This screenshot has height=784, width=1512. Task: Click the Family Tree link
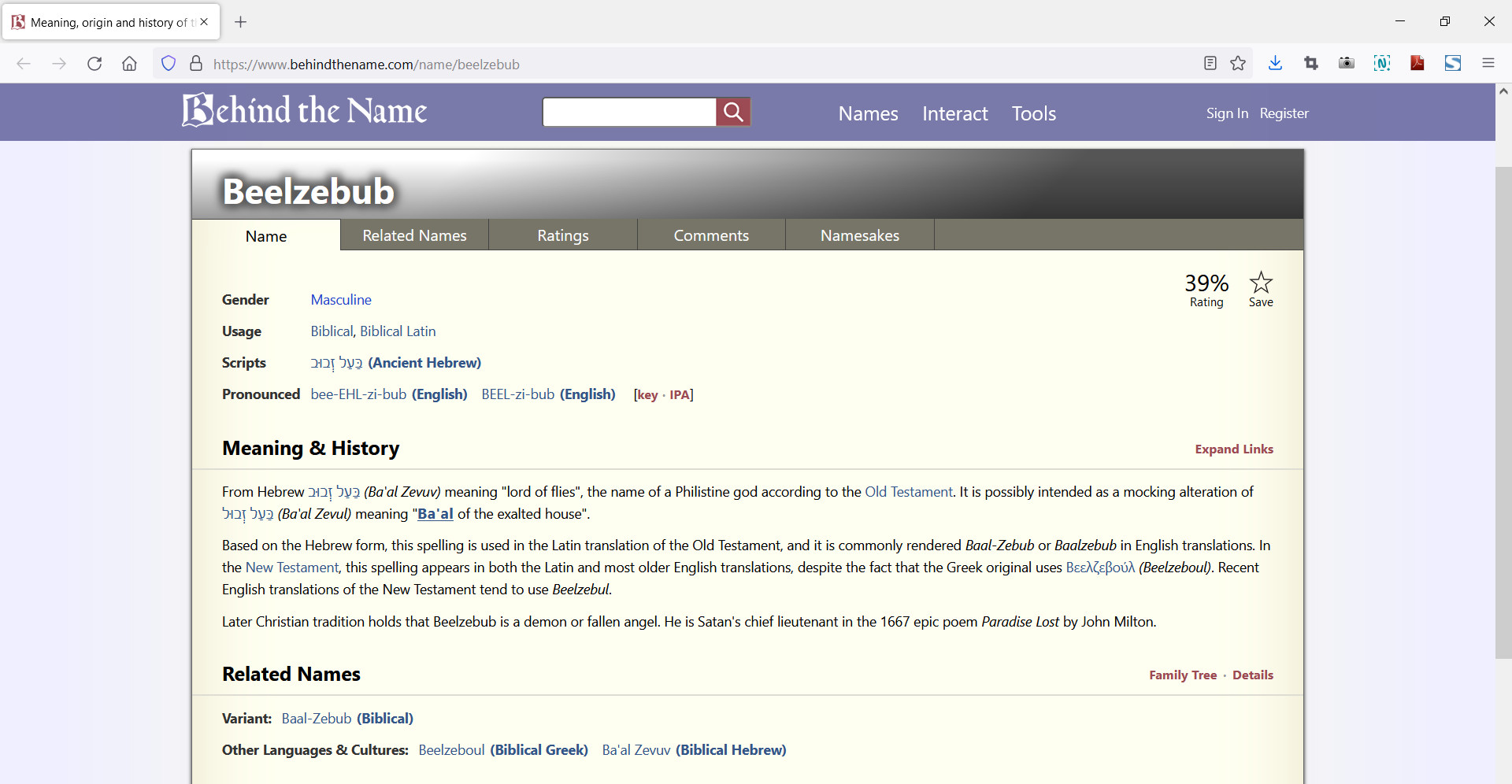pos(1182,675)
